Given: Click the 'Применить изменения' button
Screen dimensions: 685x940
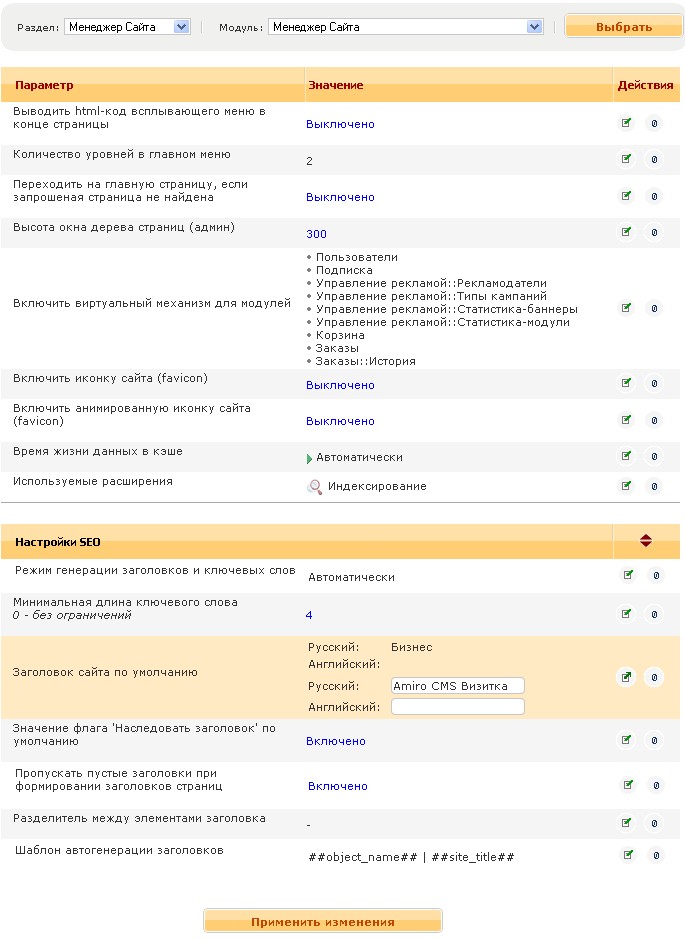Looking at the screenshot, I should pos(322,921).
